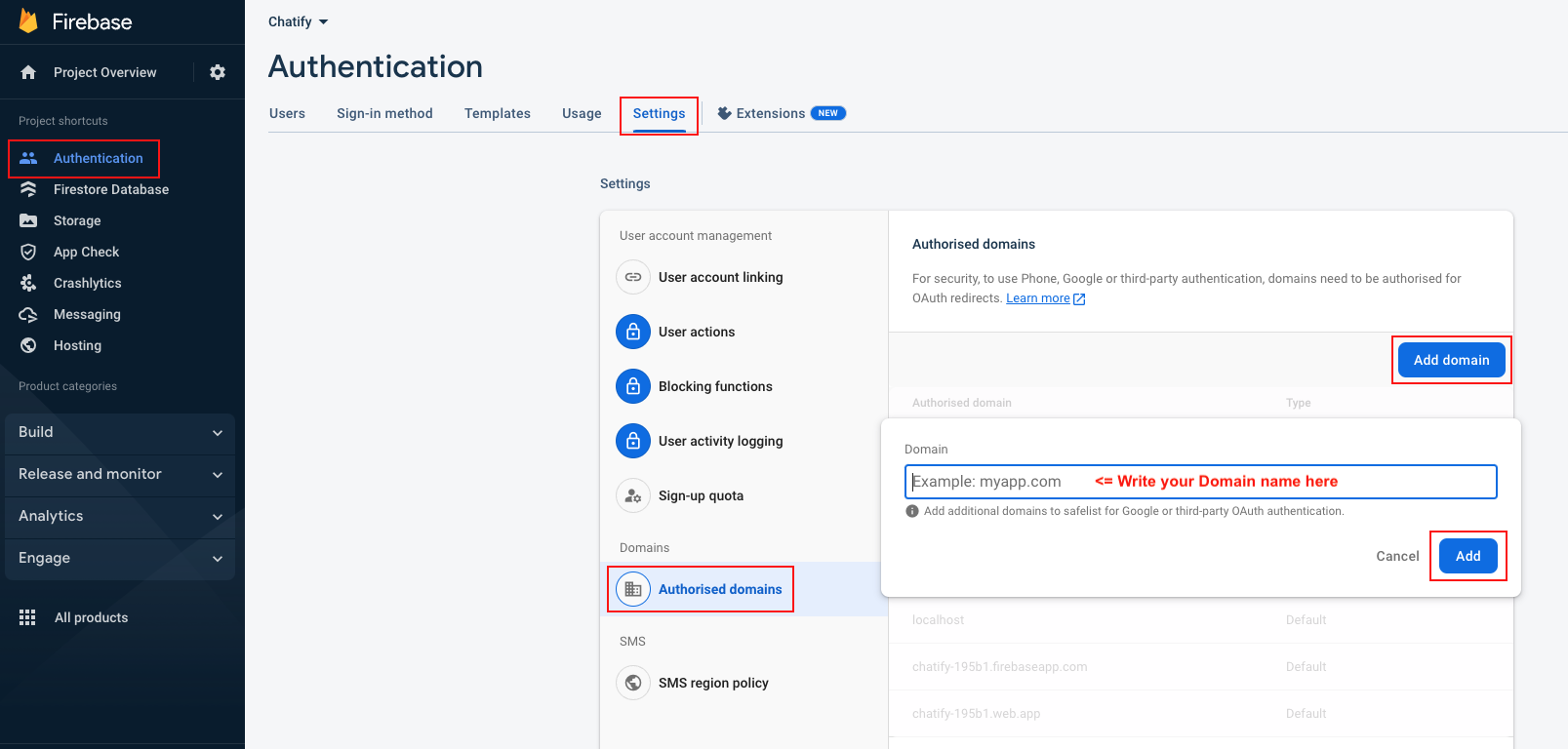The height and width of the screenshot is (749, 1568).
Task: Click the Crashlytics icon
Action: [x=28, y=283]
